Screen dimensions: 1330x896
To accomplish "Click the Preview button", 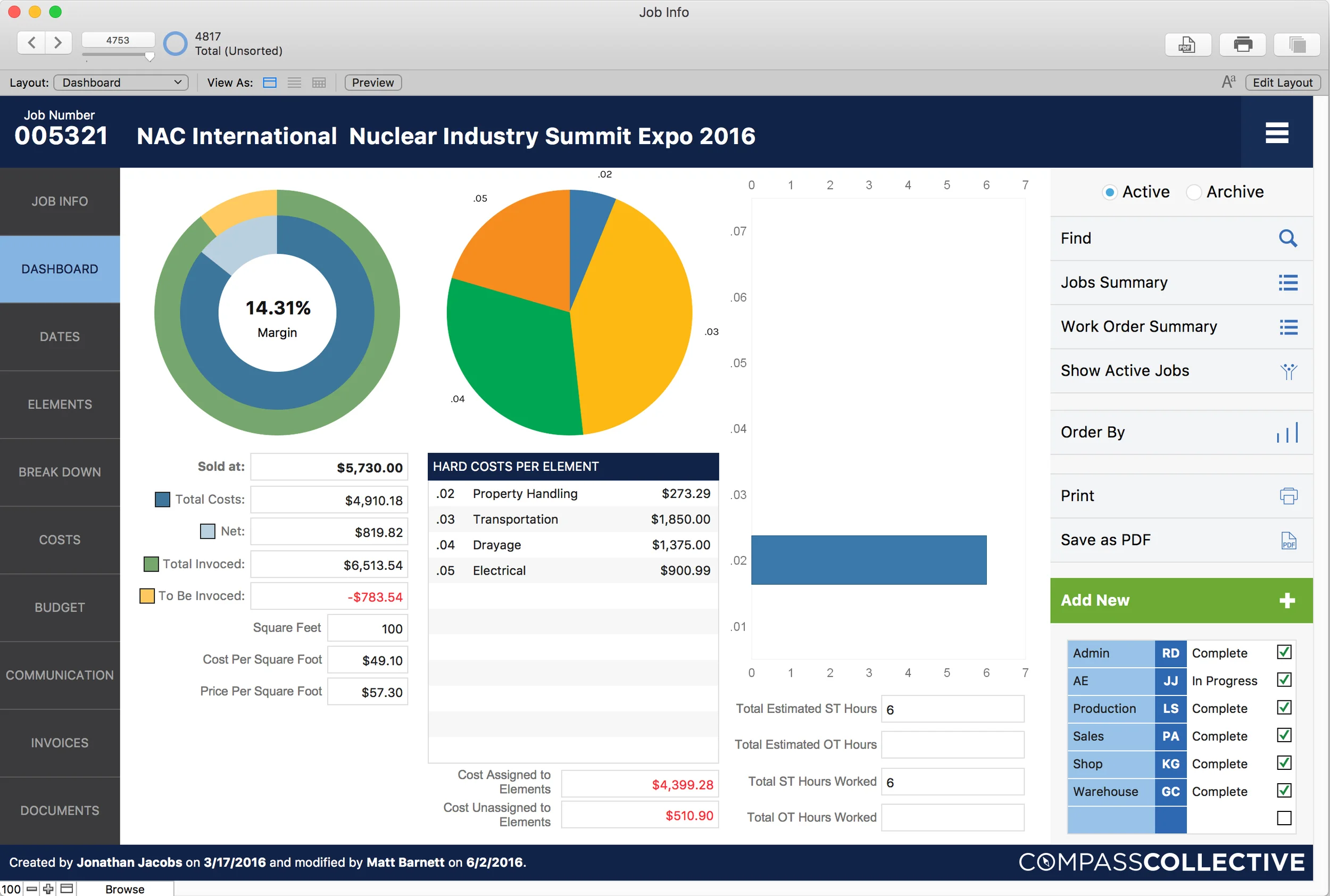I will click(372, 82).
